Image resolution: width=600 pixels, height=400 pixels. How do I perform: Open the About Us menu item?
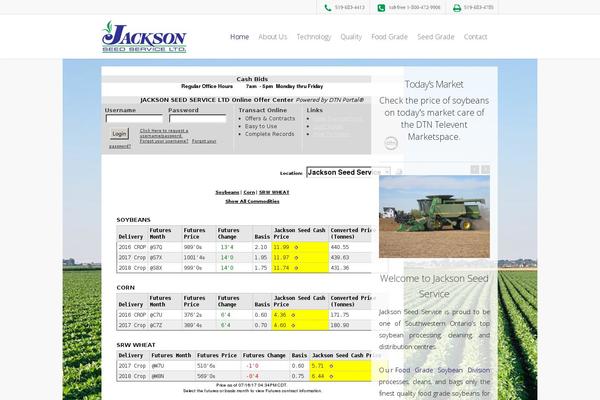272,37
